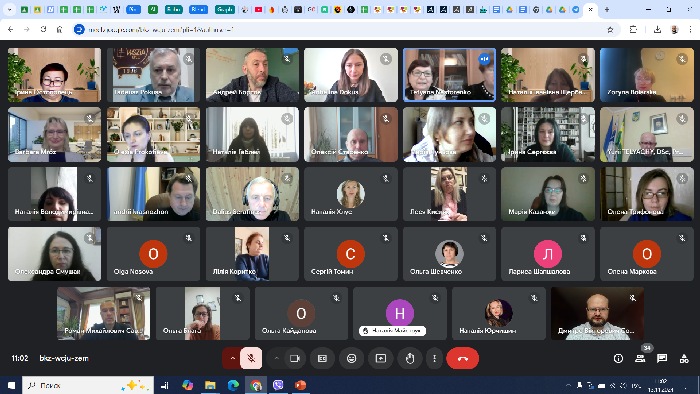The image size is (700, 394).
Task: Open Chrome browser menu three dots
Action: [690, 29]
